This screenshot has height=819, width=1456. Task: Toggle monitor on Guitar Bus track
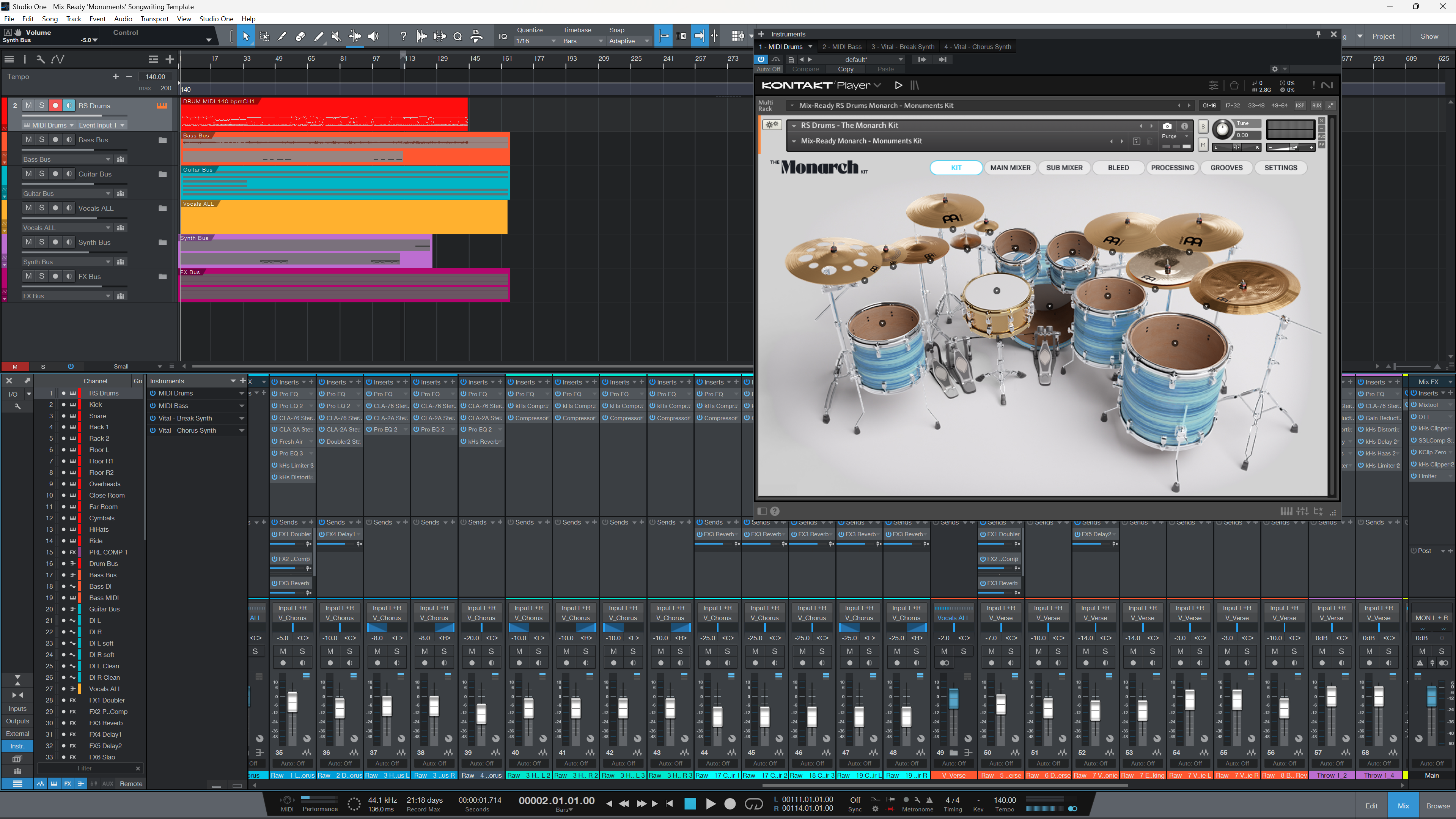[69, 174]
